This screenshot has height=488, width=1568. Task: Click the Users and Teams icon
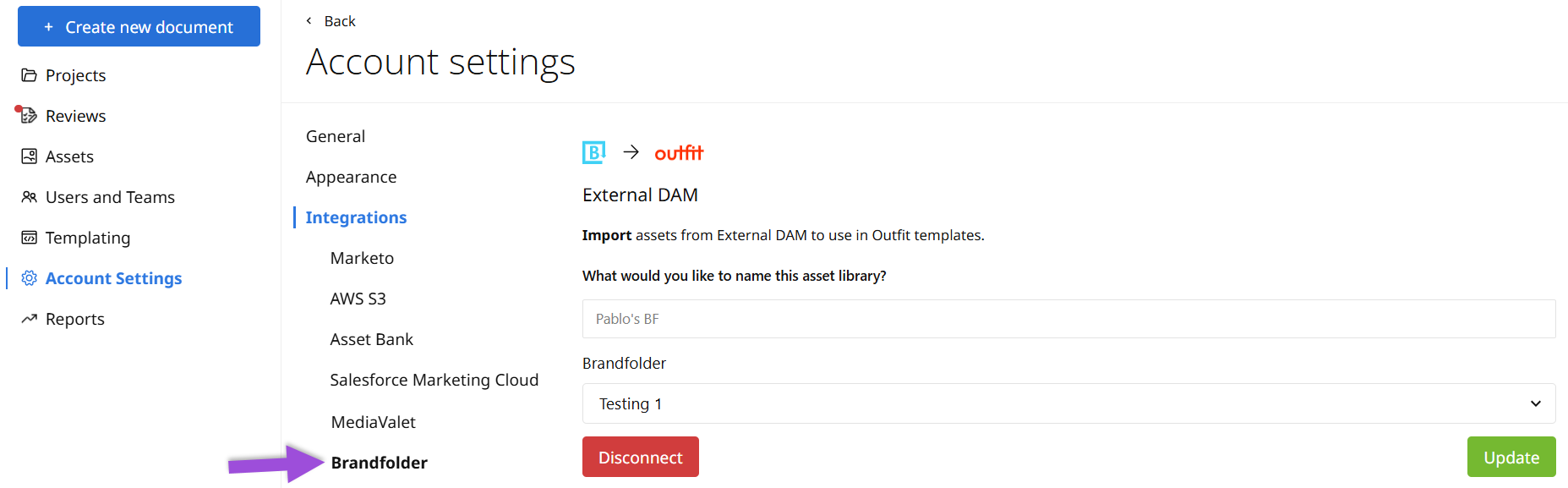coord(29,197)
